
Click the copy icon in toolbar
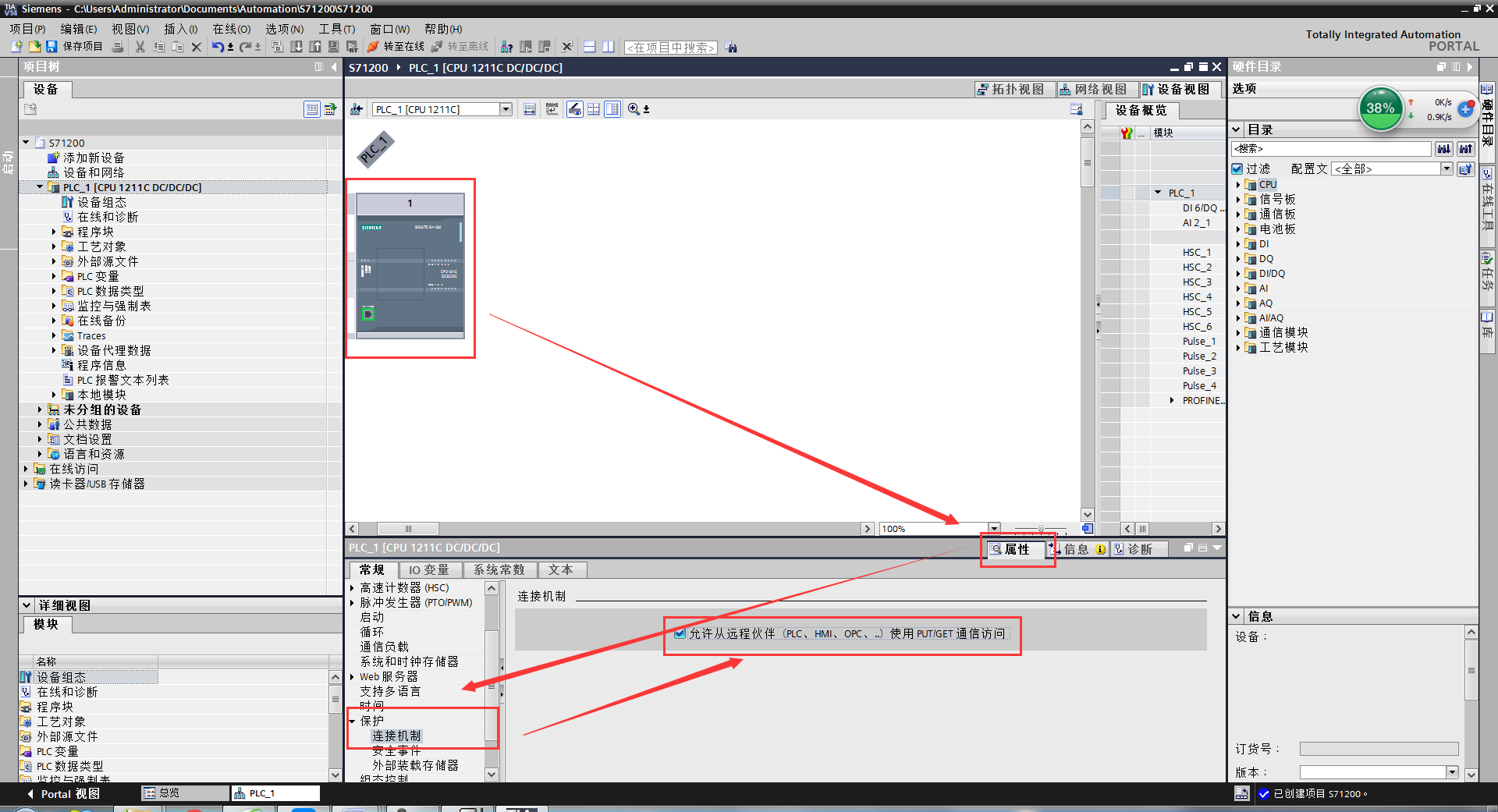tap(158, 47)
